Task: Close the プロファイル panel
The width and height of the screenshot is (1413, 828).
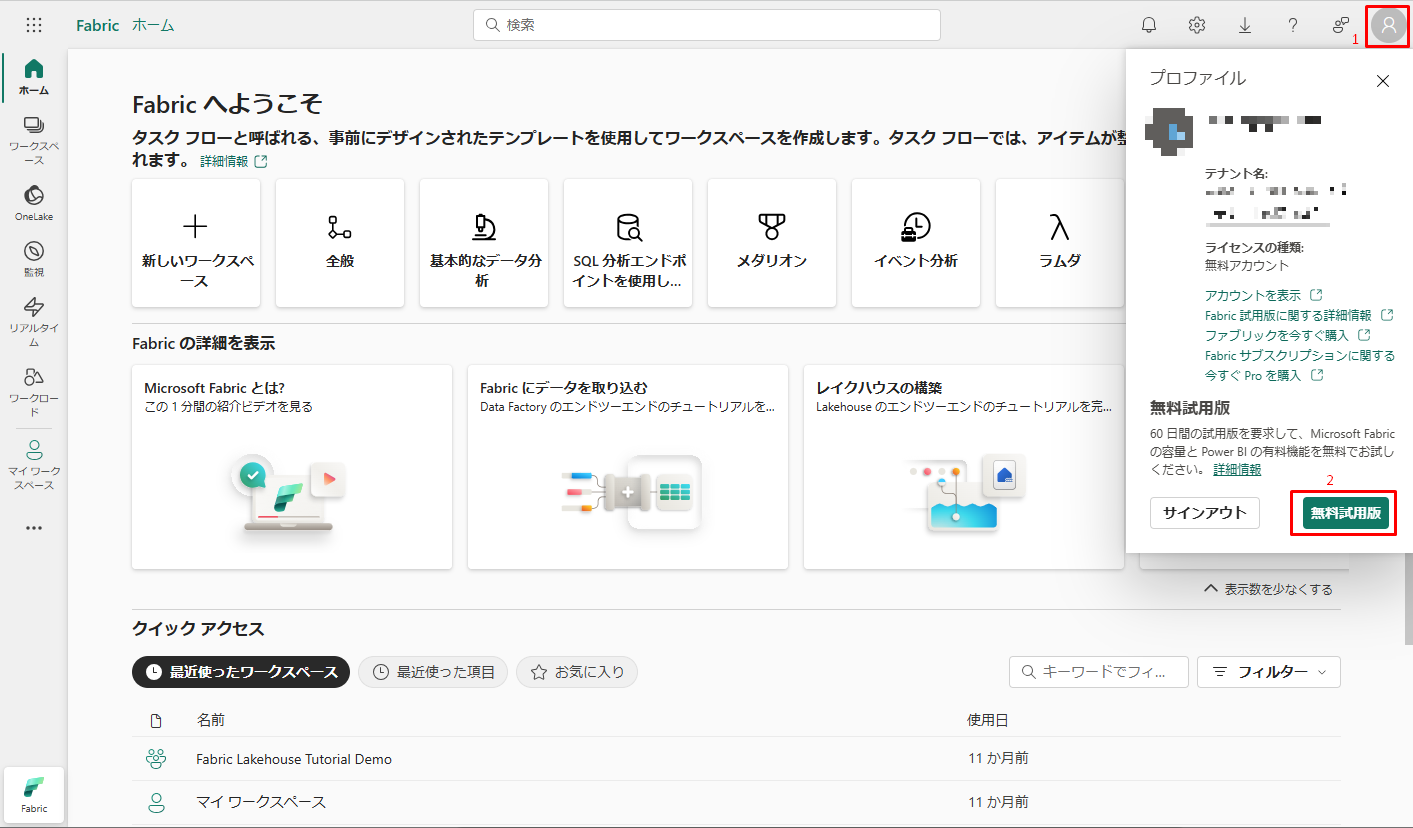Action: (x=1383, y=81)
